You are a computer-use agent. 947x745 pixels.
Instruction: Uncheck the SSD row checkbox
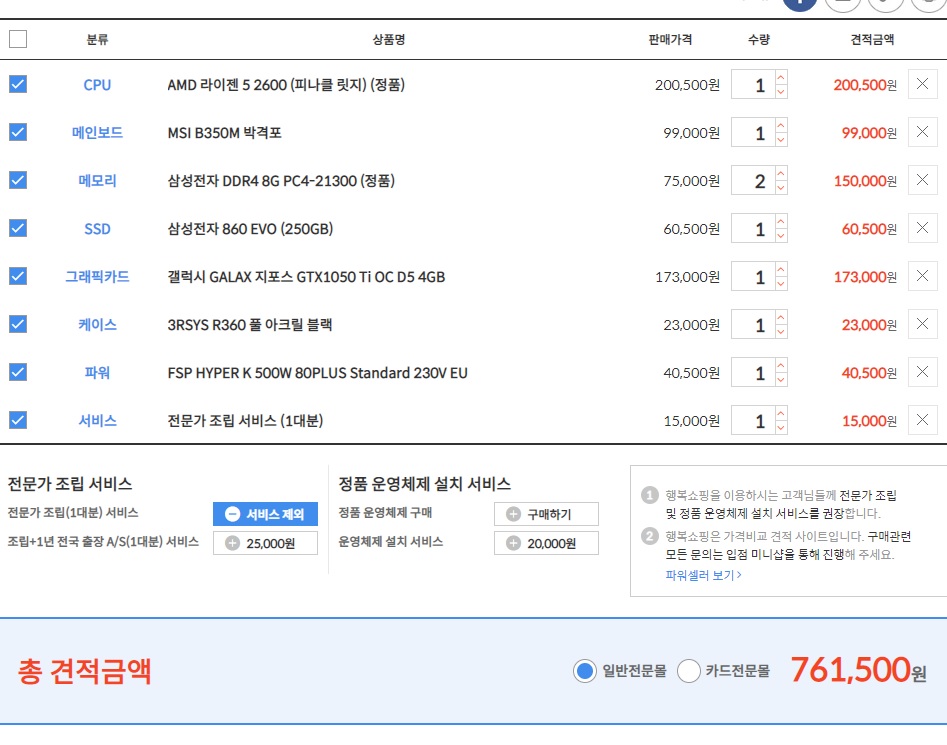point(18,228)
